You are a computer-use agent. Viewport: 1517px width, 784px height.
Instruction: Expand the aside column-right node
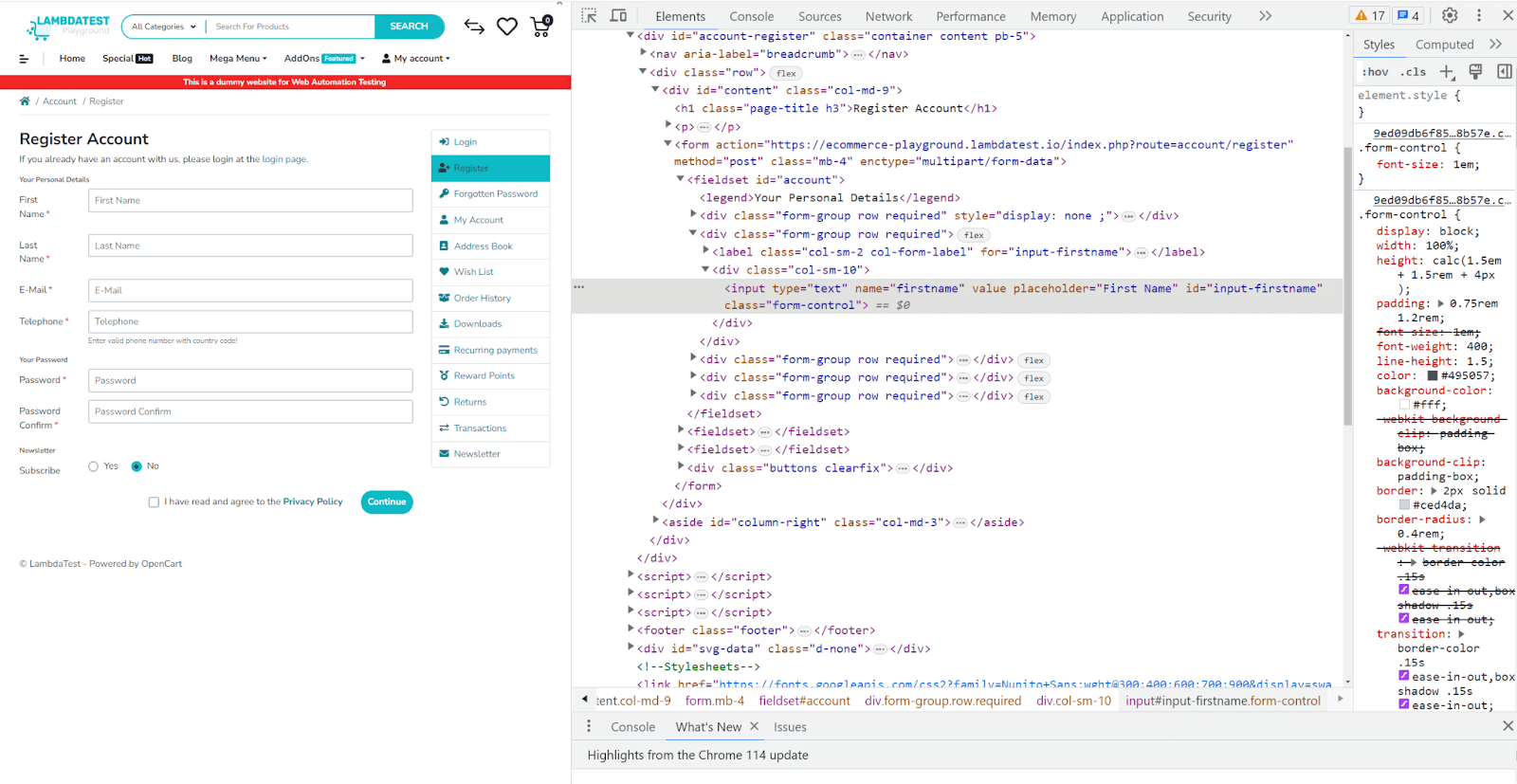[656, 521]
